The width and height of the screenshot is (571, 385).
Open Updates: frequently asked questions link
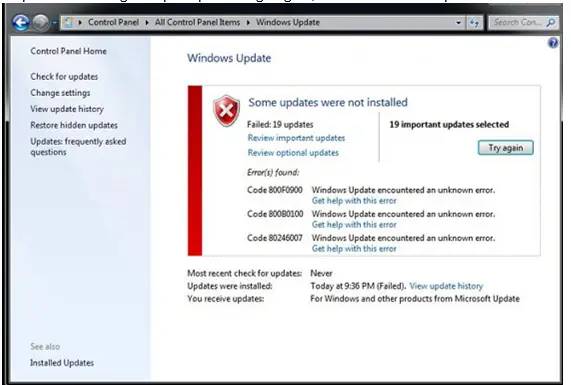tap(78, 146)
